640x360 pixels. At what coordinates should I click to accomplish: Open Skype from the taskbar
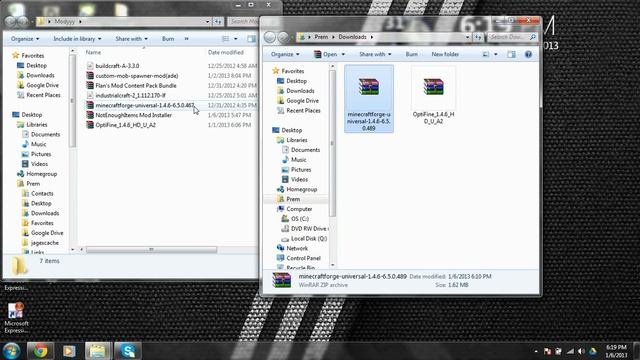click(x=128, y=351)
